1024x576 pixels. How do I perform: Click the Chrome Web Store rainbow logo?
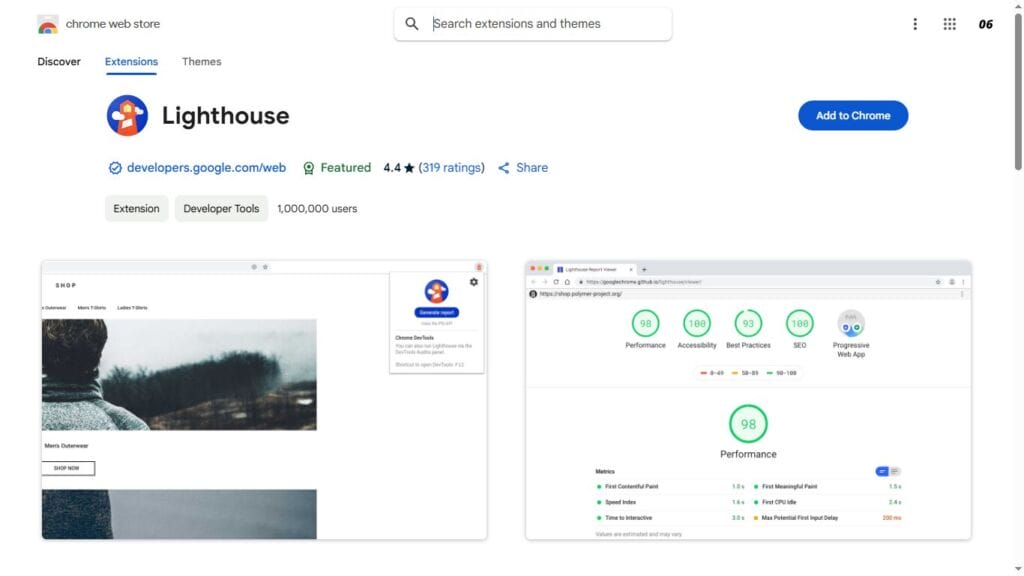tap(48, 24)
